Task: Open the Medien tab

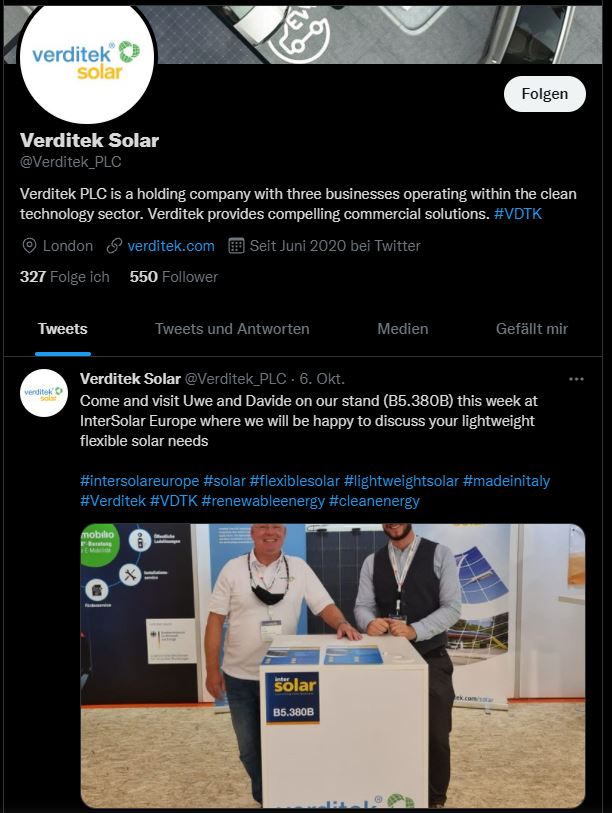Action: coord(402,329)
